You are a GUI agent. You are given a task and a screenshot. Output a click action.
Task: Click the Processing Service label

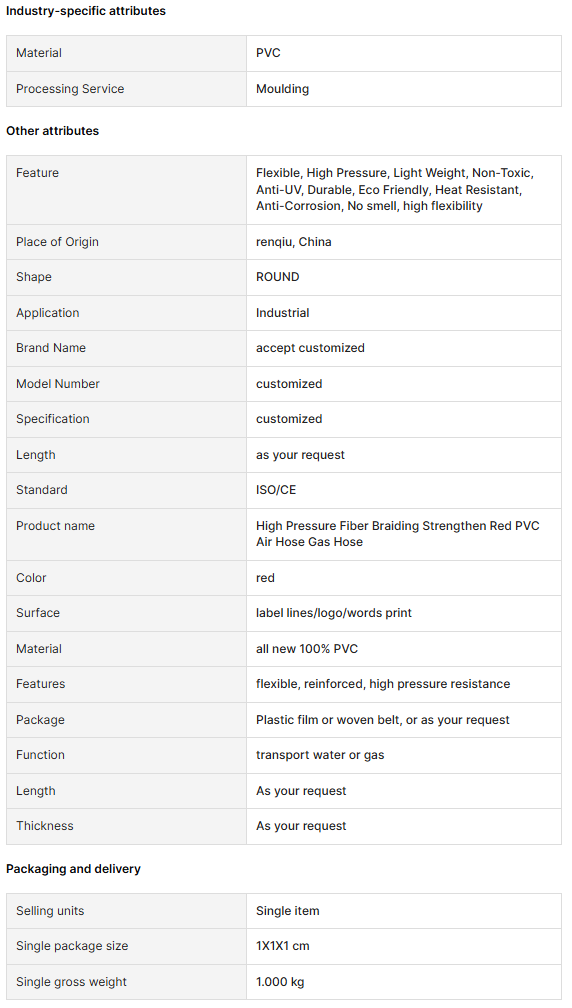[x=70, y=89]
